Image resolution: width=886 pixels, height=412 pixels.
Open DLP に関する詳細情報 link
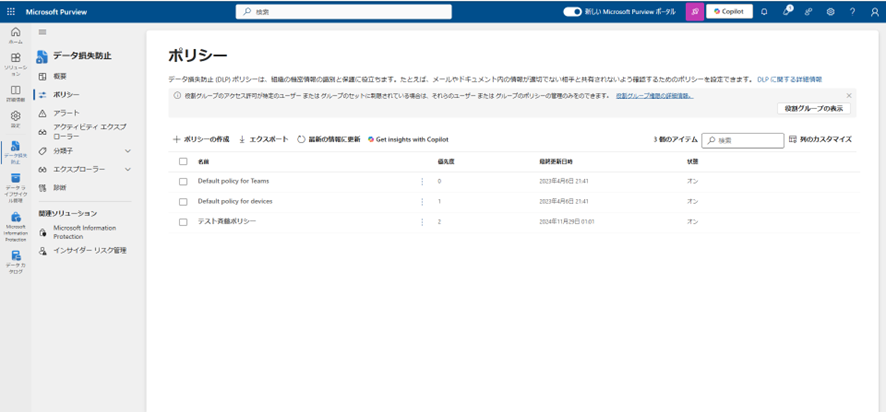coord(788,78)
